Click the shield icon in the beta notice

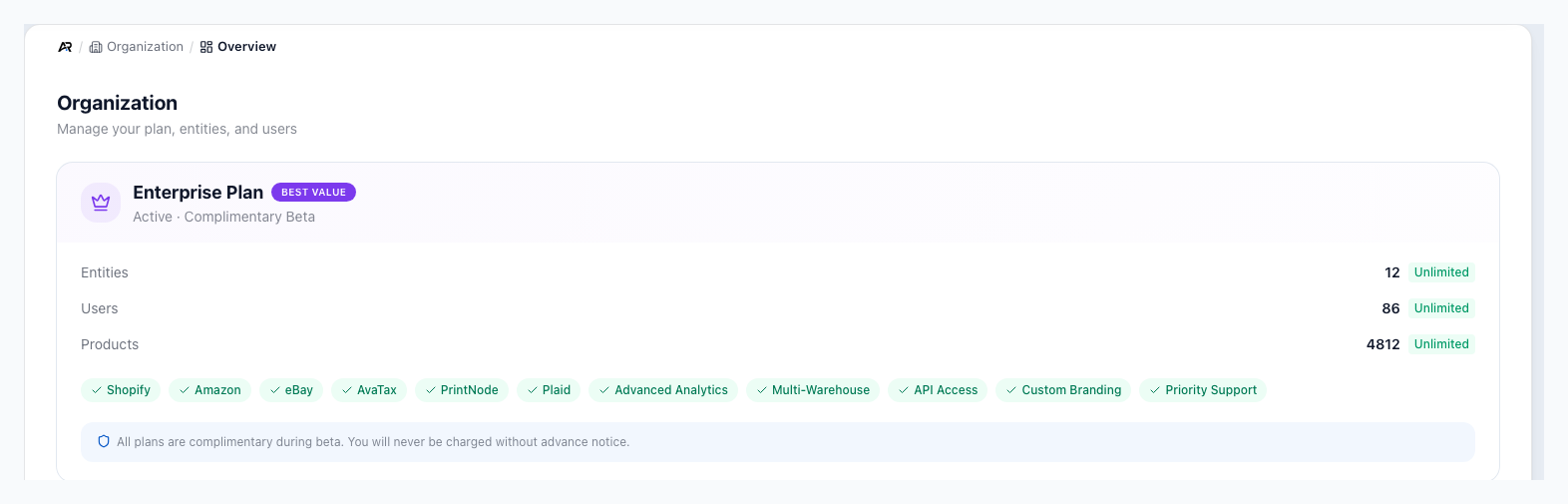[104, 441]
